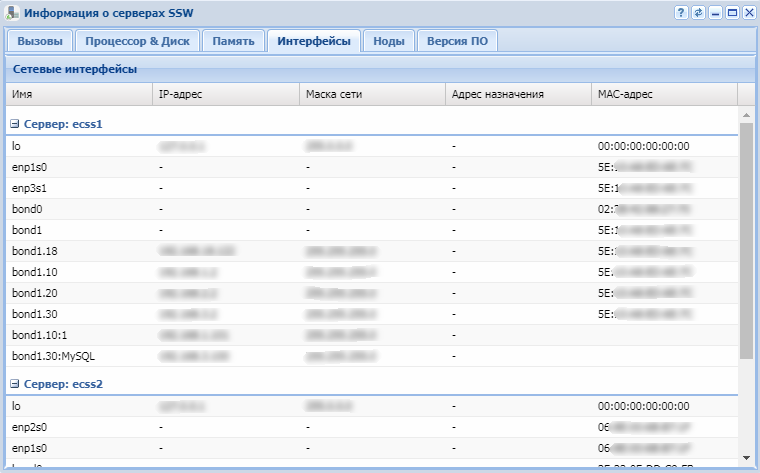Minimize the server information window
The image size is (760, 473).
coord(715,13)
